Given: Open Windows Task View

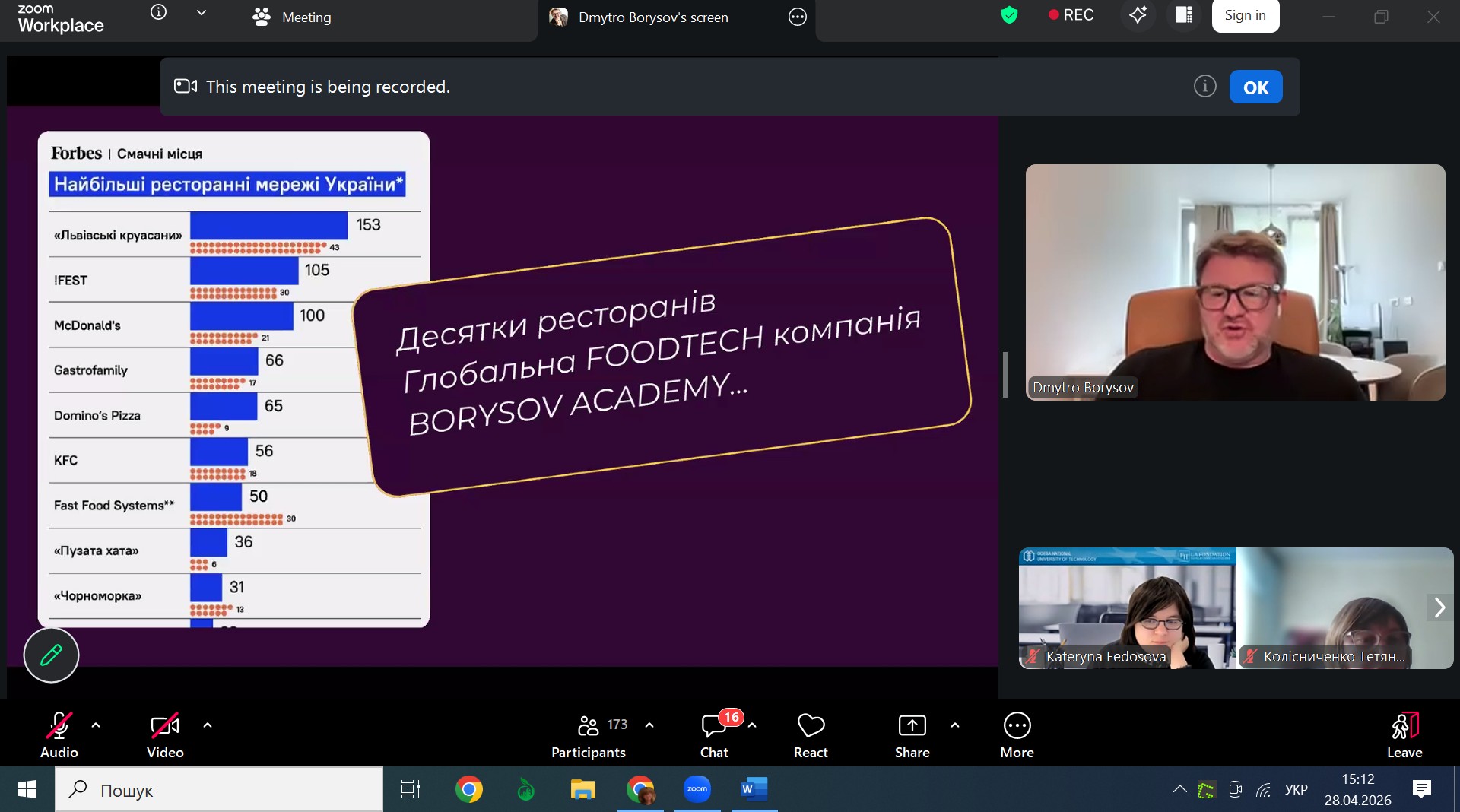Looking at the screenshot, I should 411,790.
